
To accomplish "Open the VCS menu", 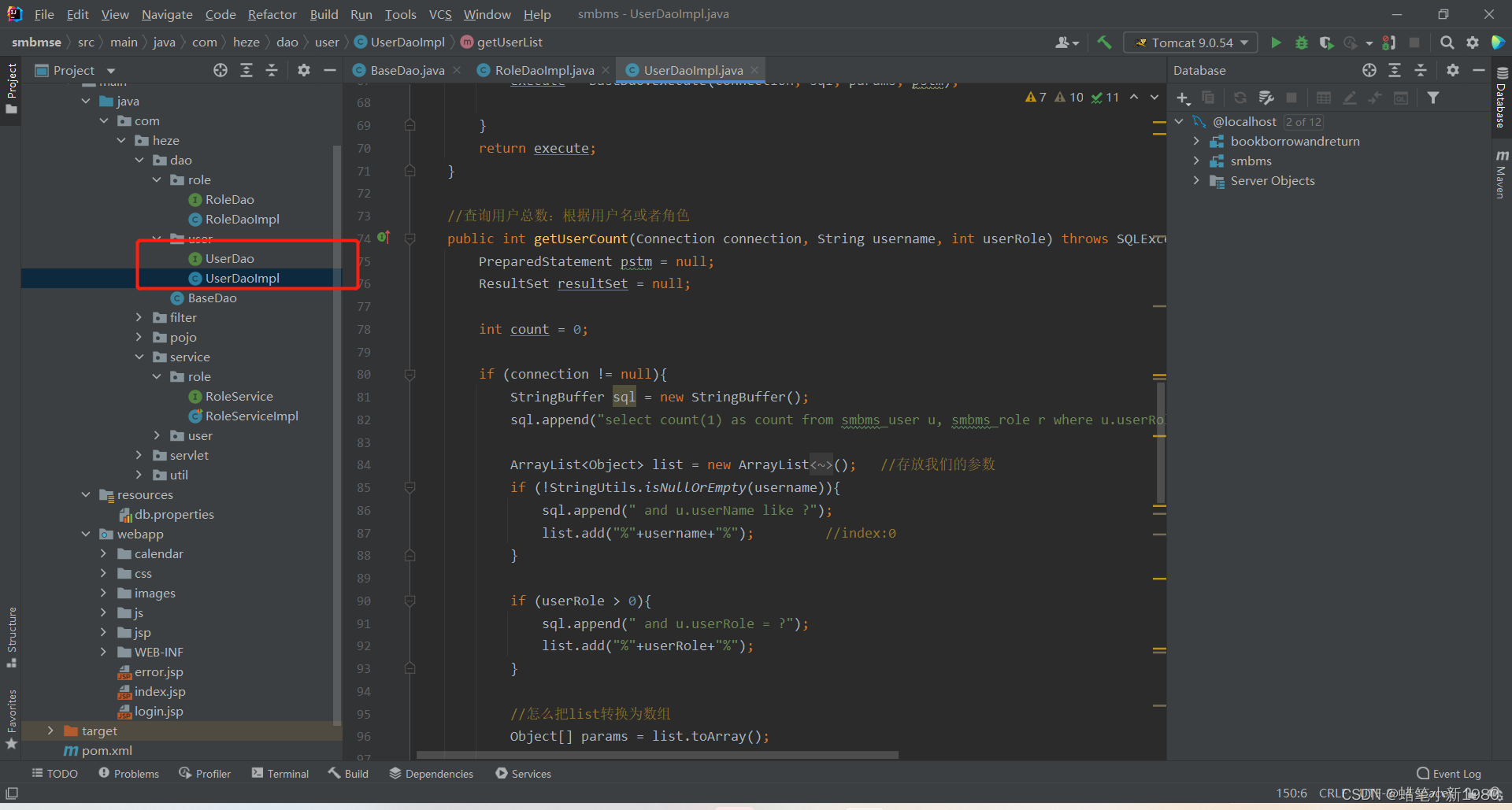I will pos(440,14).
